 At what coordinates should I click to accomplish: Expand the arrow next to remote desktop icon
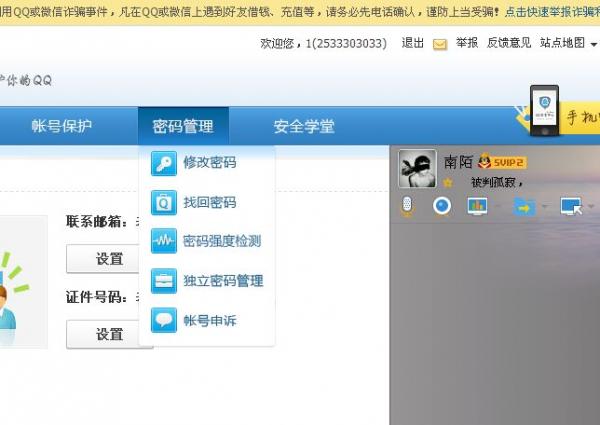point(591,207)
